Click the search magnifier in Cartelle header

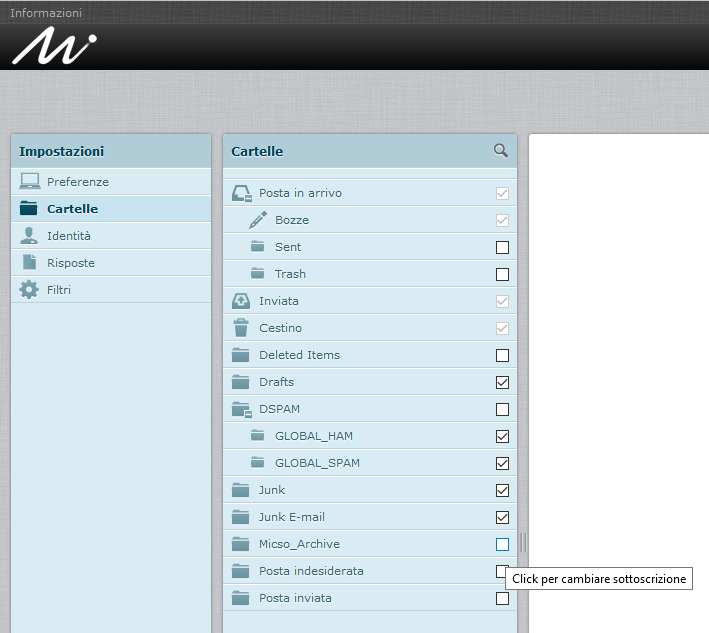point(501,151)
